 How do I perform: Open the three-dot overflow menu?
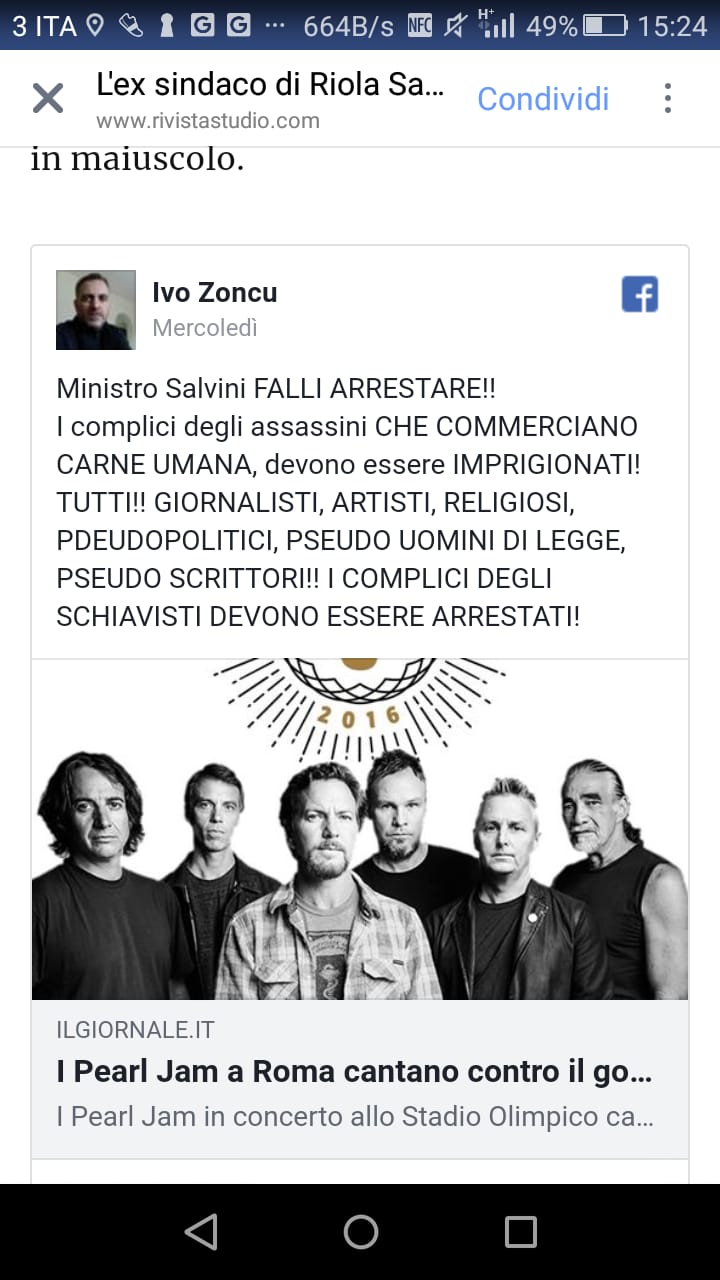point(667,98)
